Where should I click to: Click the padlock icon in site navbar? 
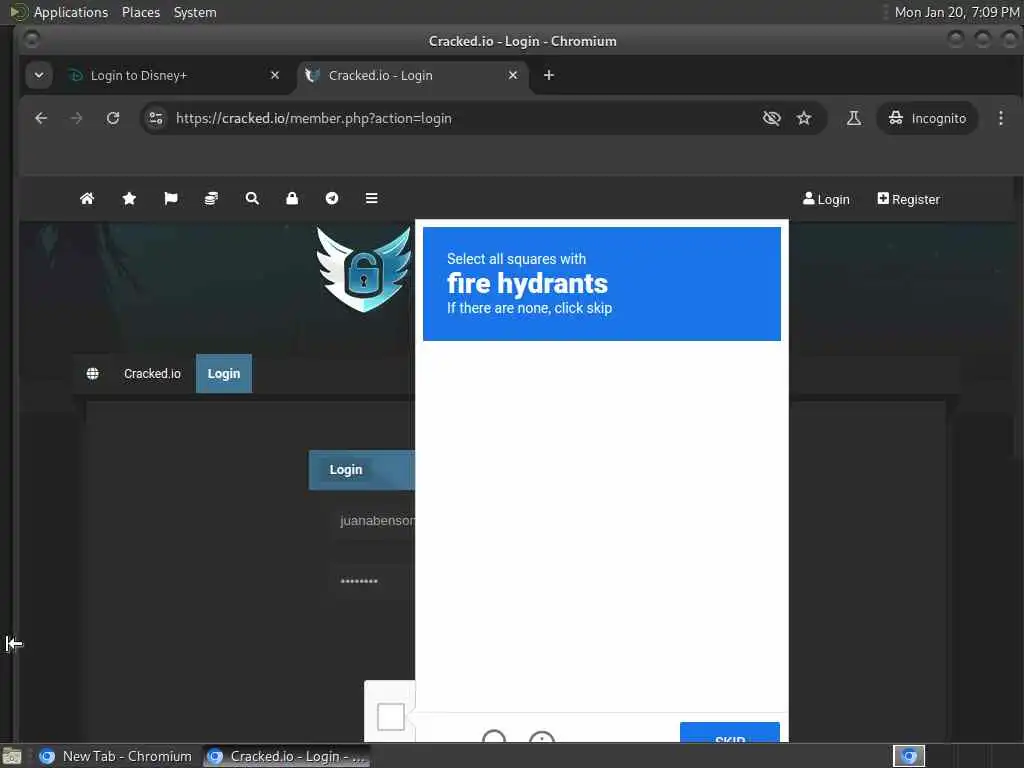click(x=292, y=199)
